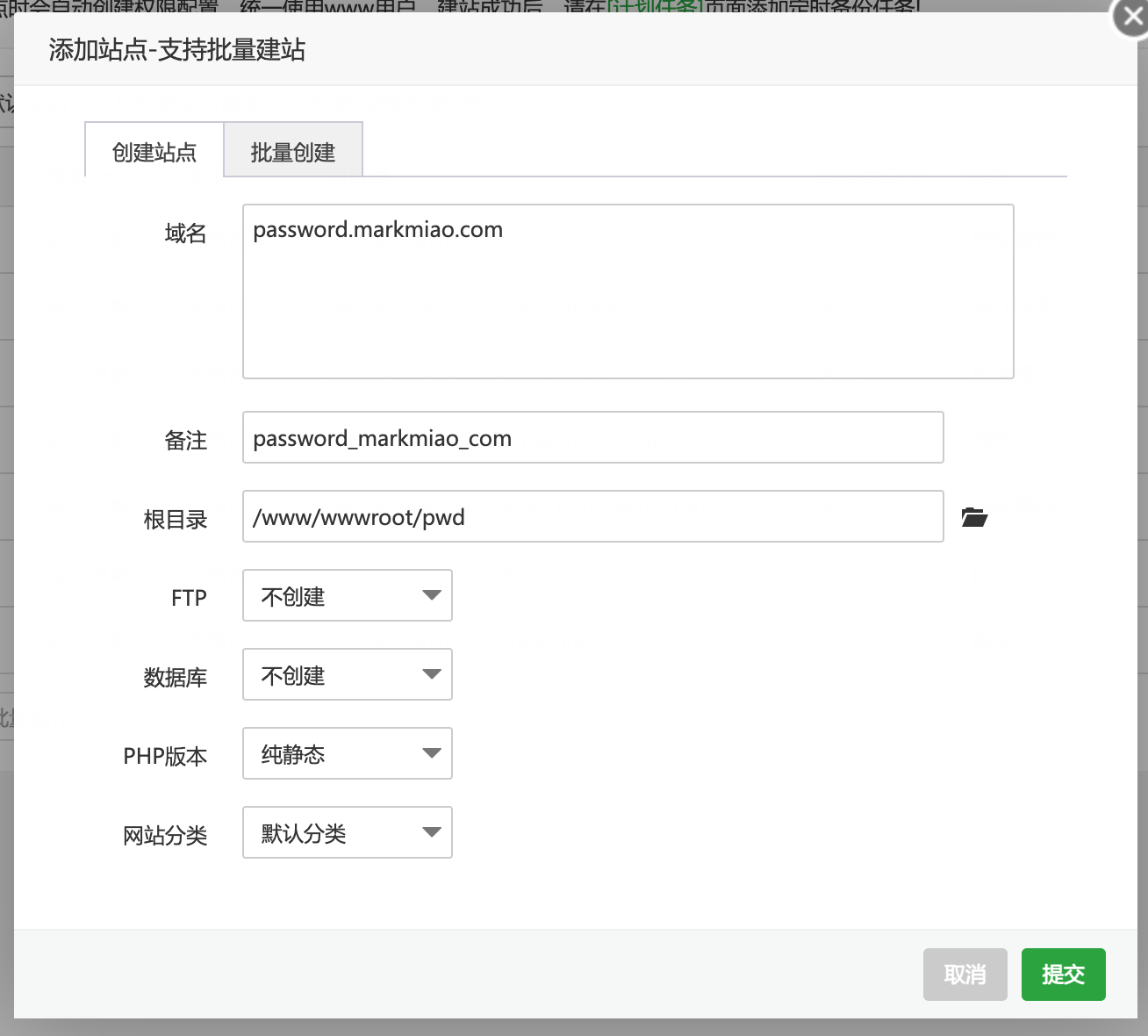Screen dimensions: 1148x1036
Task: Click the 根目录 path input field
Action: point(593,516)
